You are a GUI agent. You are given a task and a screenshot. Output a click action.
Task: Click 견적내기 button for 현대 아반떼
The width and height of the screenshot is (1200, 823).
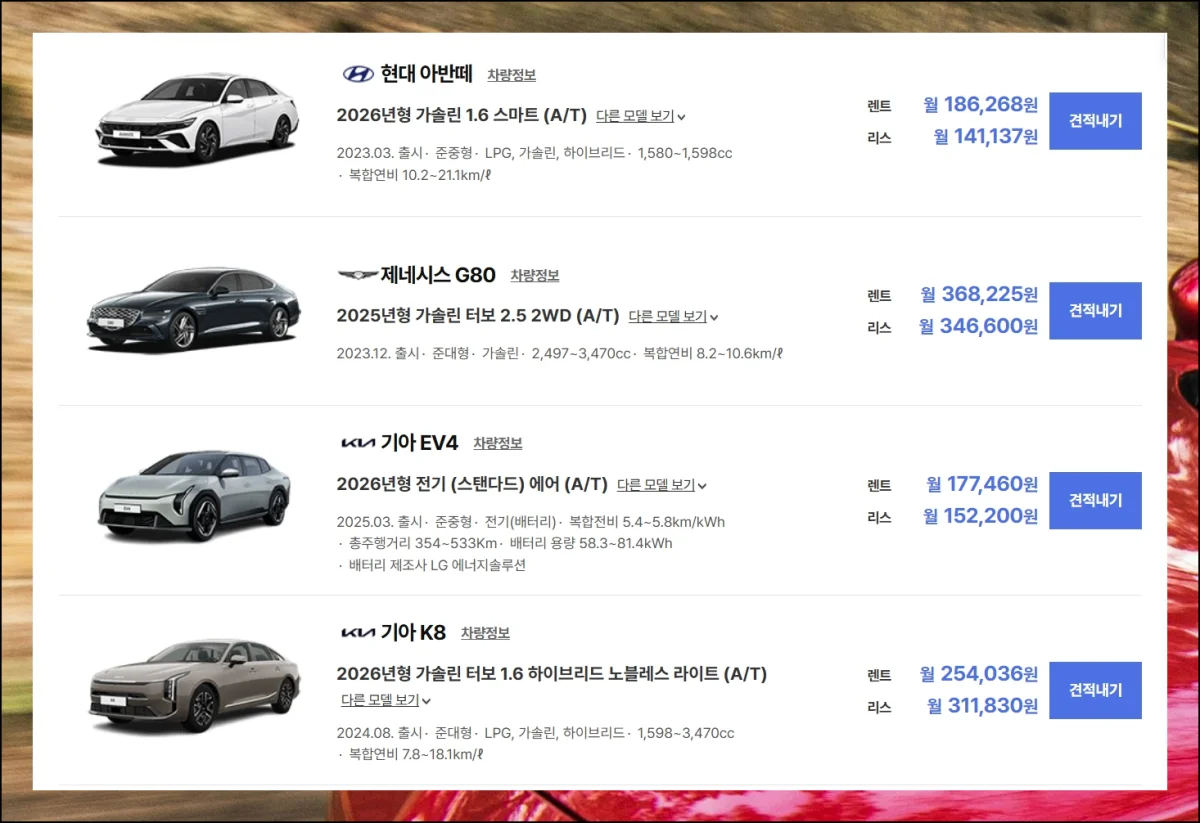coord(1095,121)
